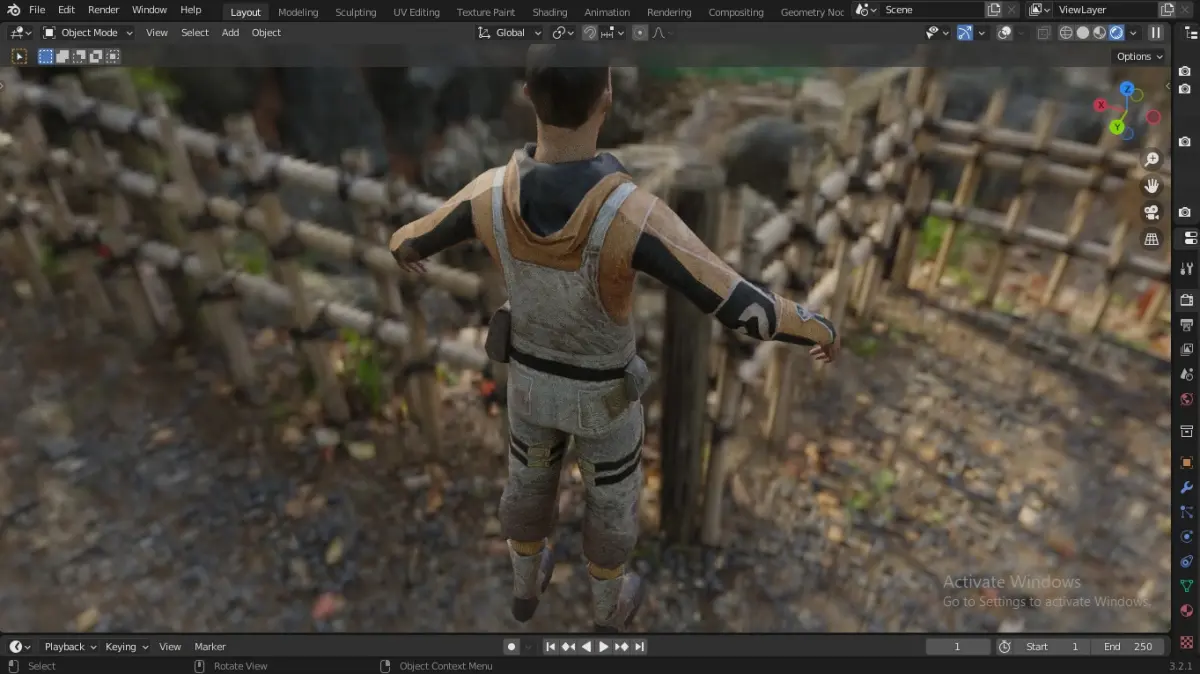Viewport: 1200px width, 674px height.
Task: Select the Intersect selection mode icon
Action: pyautogui.click(x=113, y=56)
